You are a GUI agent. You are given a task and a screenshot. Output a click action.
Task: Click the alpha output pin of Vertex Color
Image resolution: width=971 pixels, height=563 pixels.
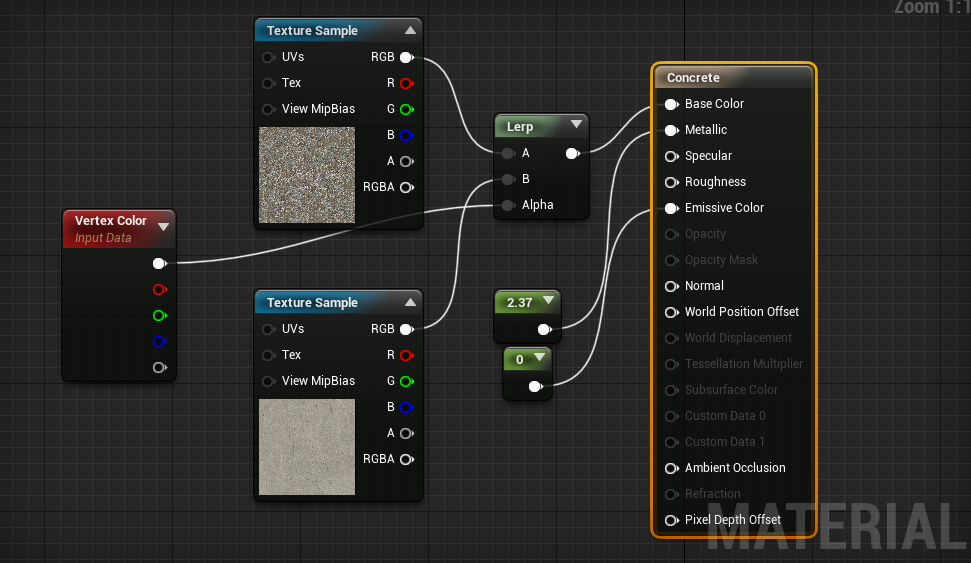pyautogui.click(x=160, y=367)
